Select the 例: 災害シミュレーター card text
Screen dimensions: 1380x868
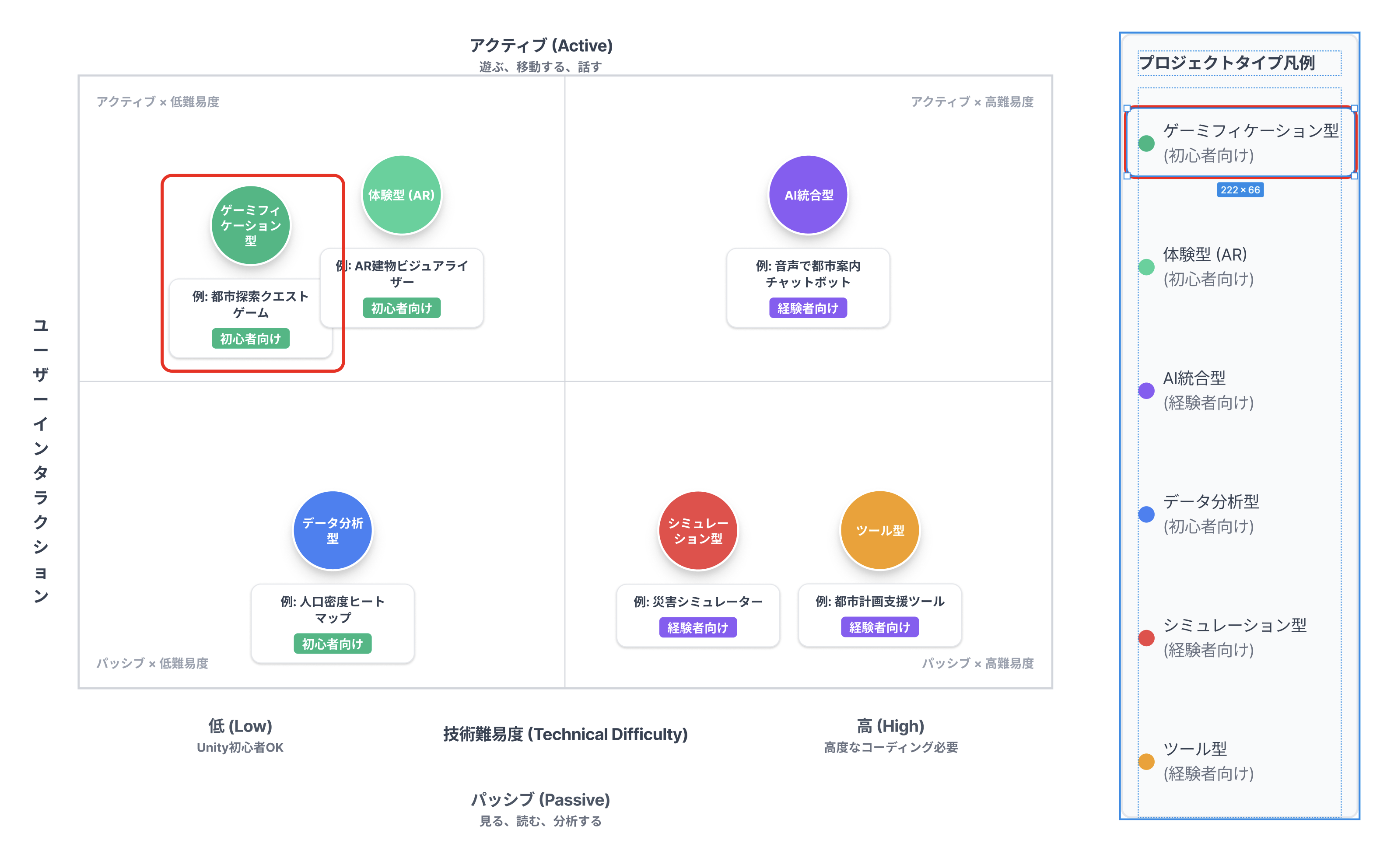[697, 602]
